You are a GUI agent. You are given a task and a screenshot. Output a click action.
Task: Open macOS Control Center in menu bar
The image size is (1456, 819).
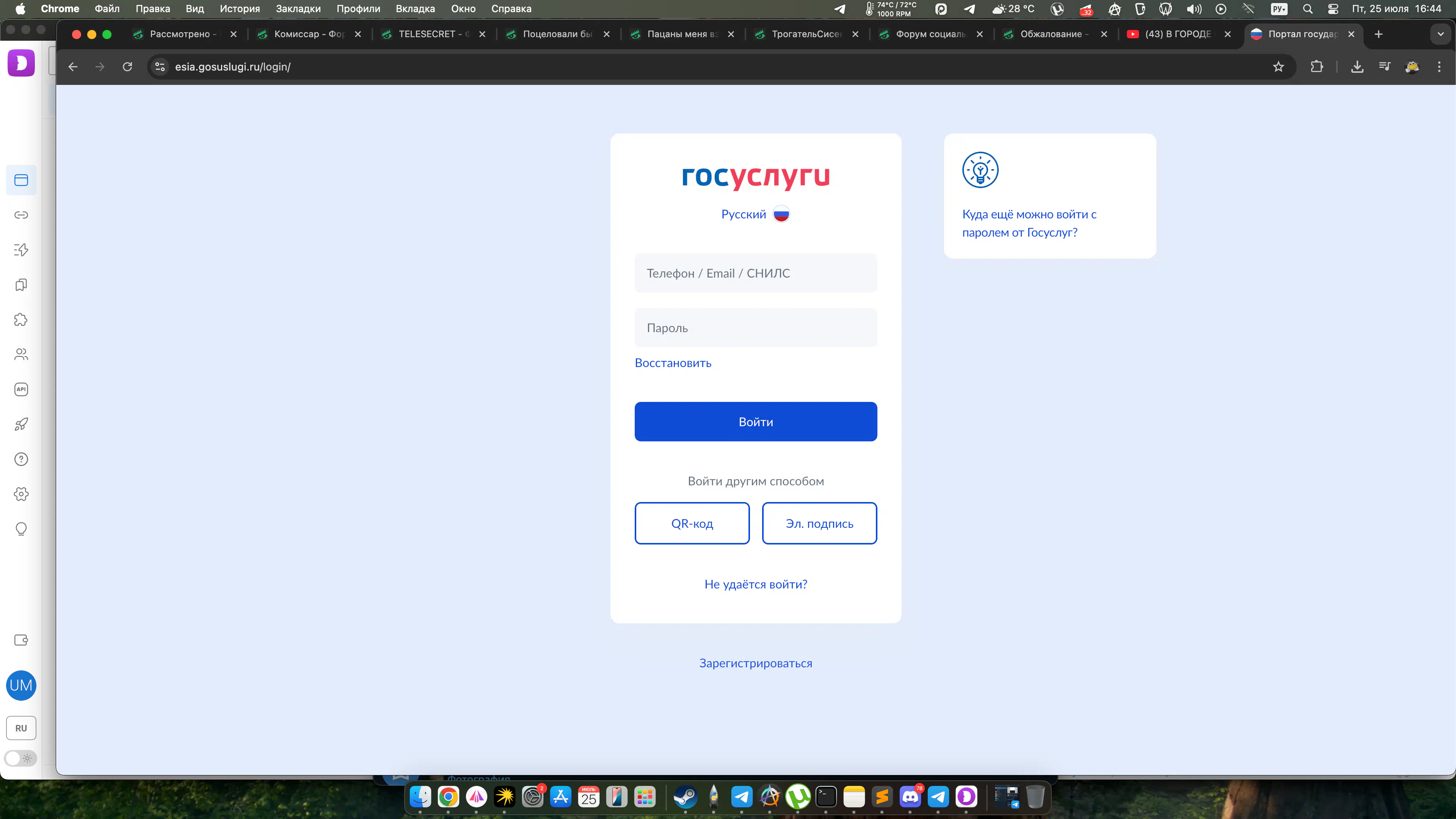tap(1333, 8)
